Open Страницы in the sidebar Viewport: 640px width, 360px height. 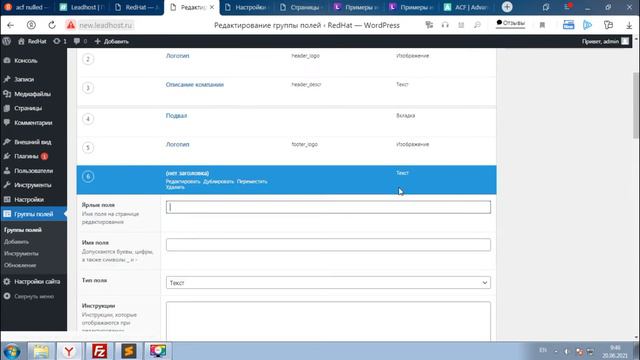(28, 108)
